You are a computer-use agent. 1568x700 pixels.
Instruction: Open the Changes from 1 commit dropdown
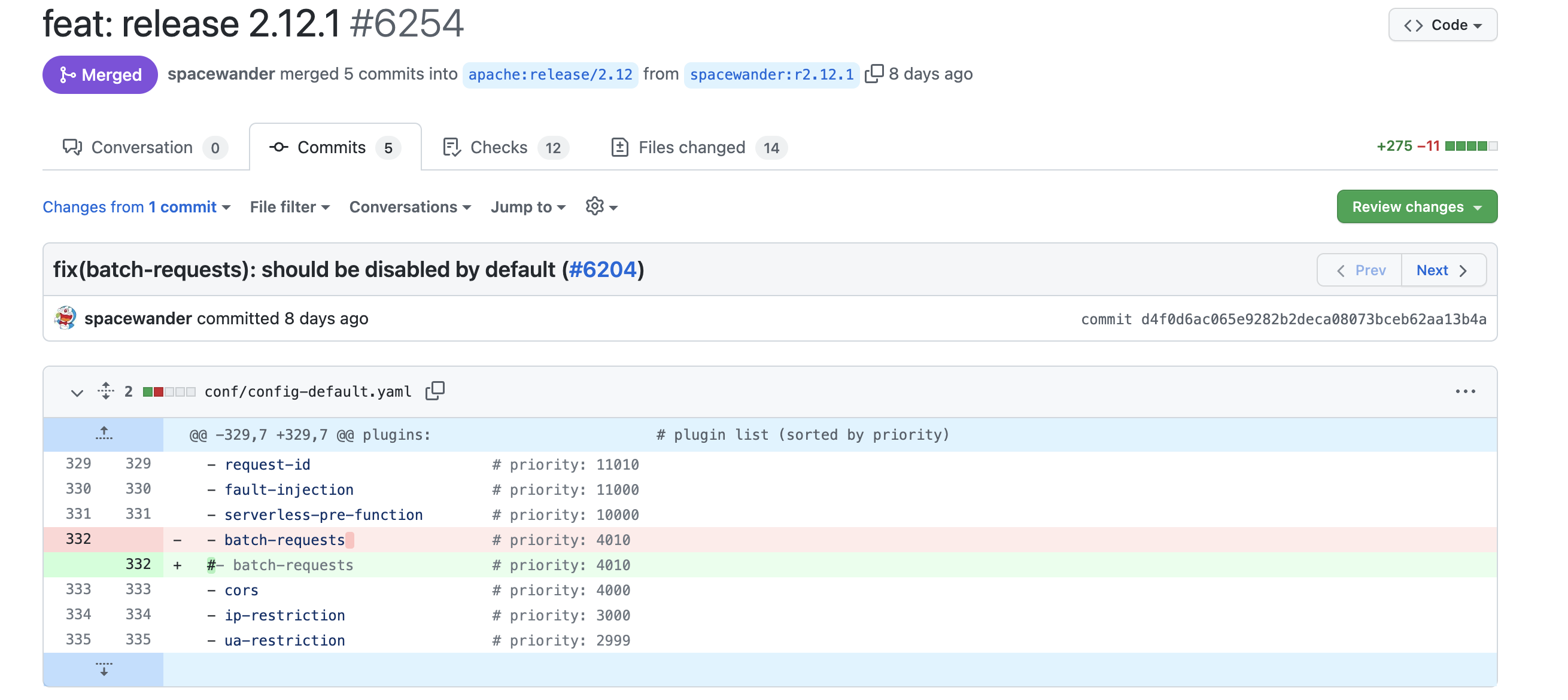click(x=136, y=207)
